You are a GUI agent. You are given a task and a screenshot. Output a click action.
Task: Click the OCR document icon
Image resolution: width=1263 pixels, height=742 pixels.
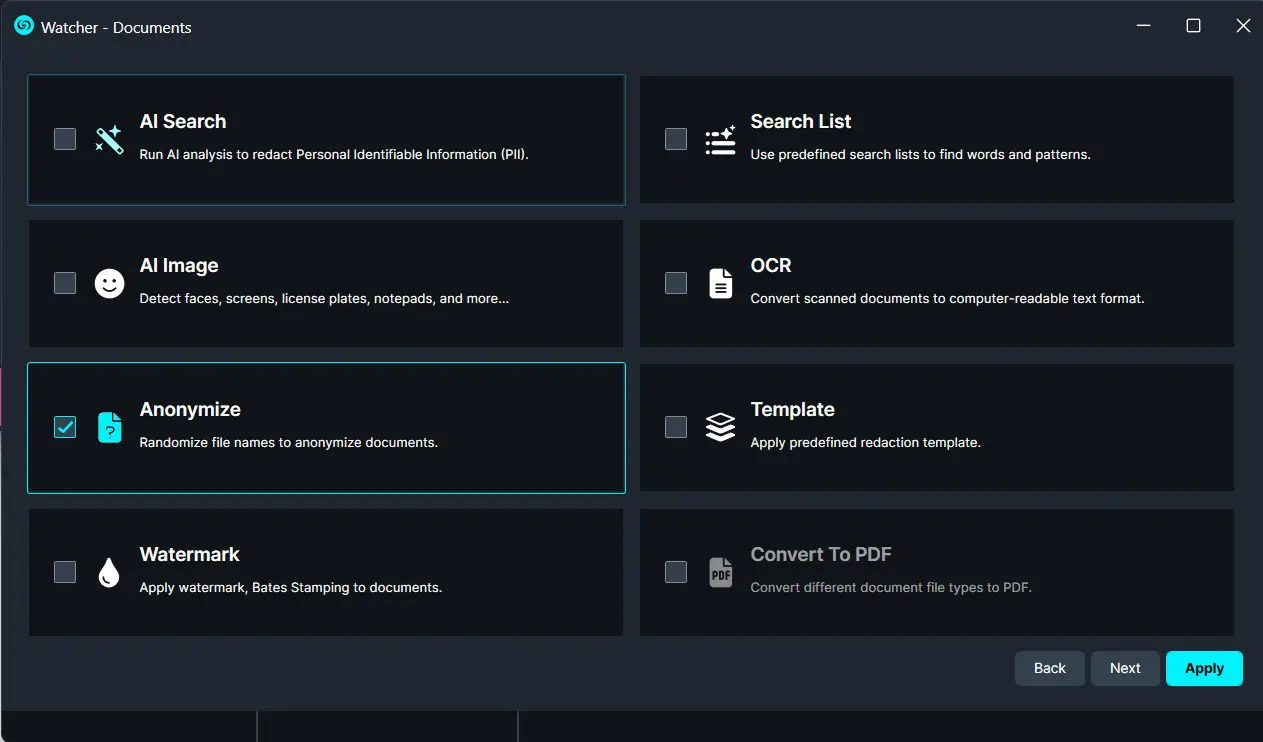(x=720, y=283)
